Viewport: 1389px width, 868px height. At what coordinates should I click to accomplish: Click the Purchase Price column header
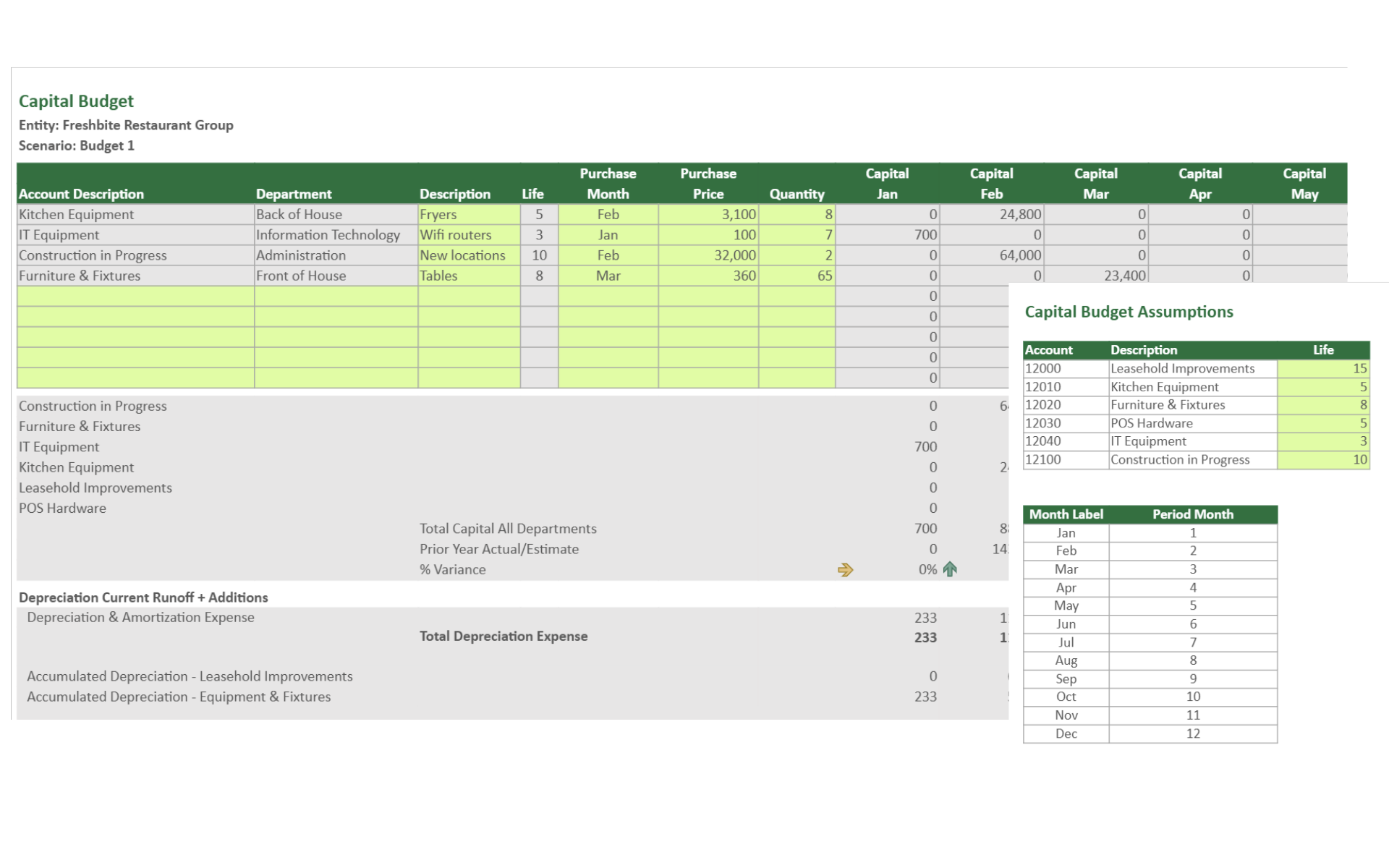[708, 184]
